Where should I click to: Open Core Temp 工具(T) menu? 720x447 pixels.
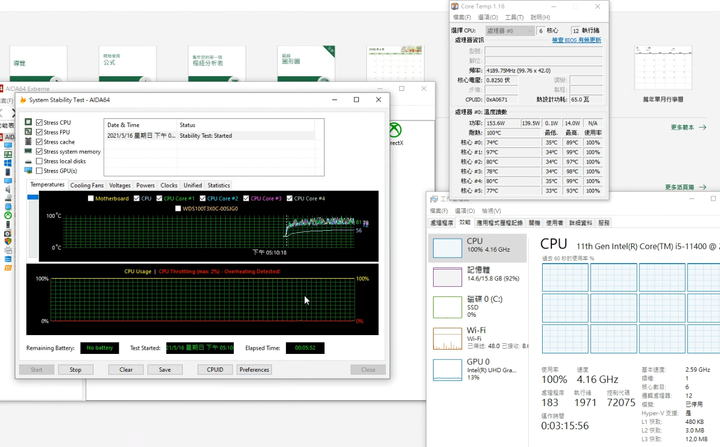click(x=514, y=17)
